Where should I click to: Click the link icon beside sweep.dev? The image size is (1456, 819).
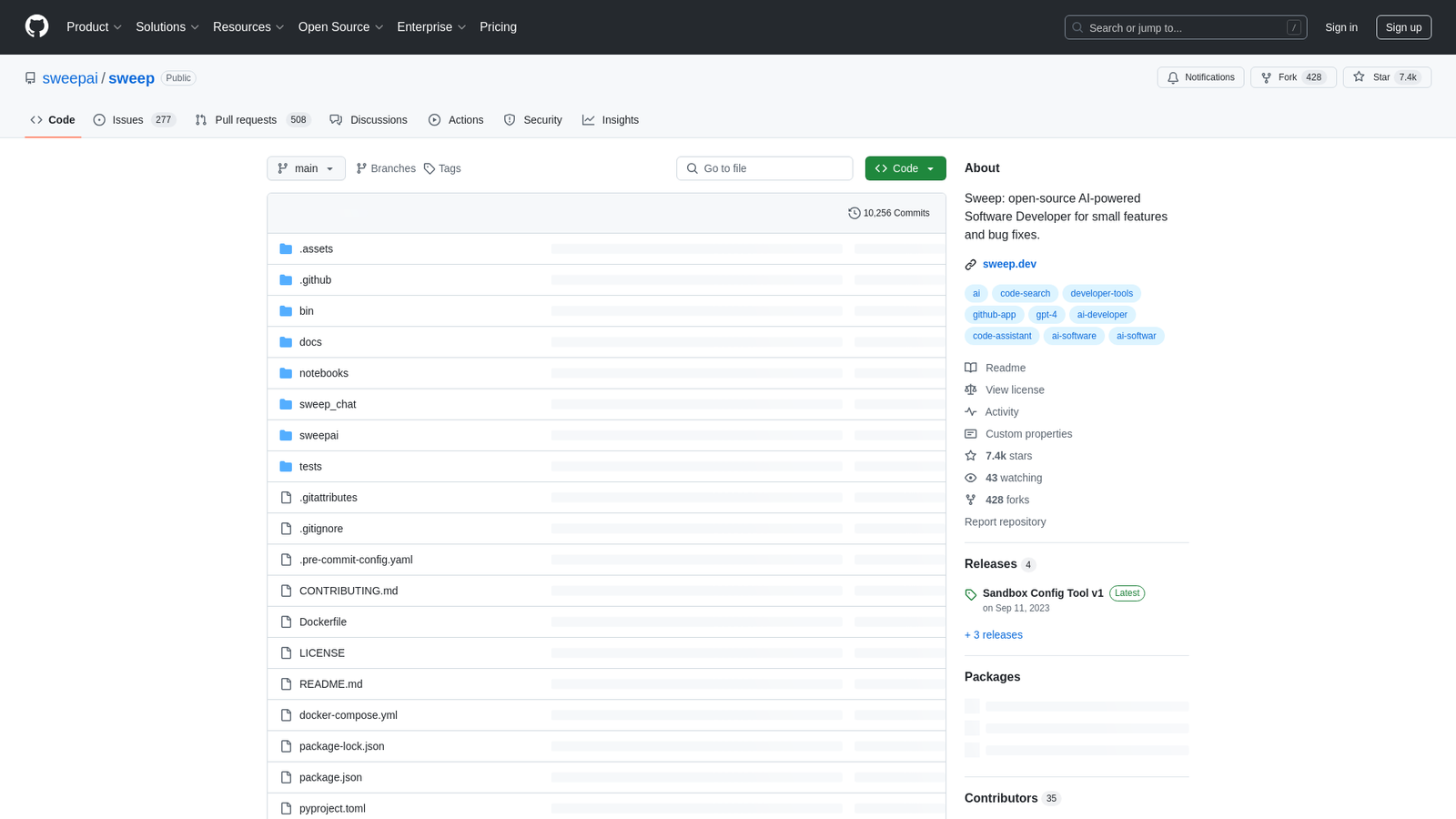pos(971,264)
